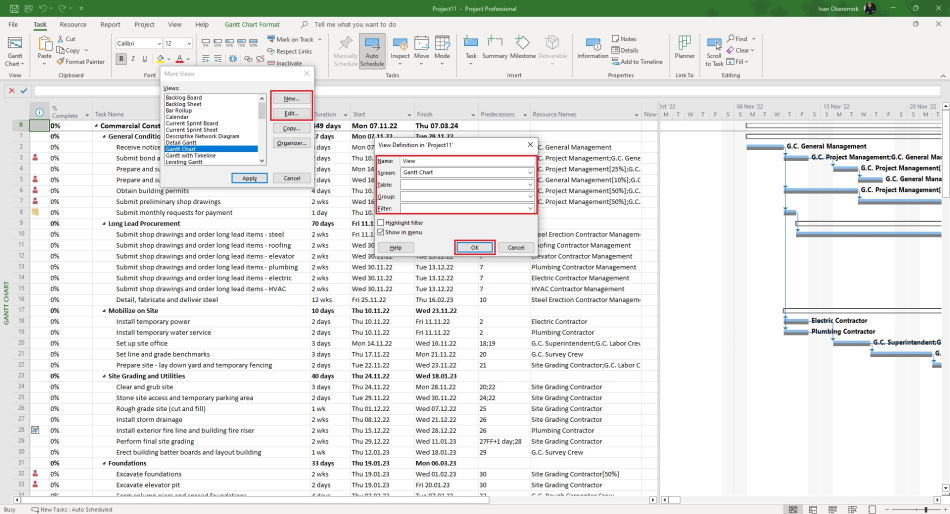Screen dimensions: 950x514
Task: Open the Report ribbon tab
Action: [110, 24]
